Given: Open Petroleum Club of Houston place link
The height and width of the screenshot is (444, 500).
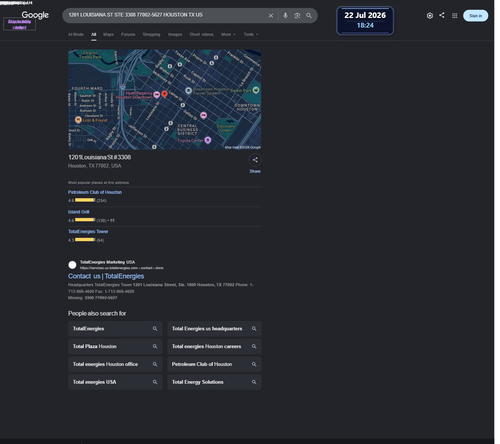Looking at the screenshot, I should 95,192.
